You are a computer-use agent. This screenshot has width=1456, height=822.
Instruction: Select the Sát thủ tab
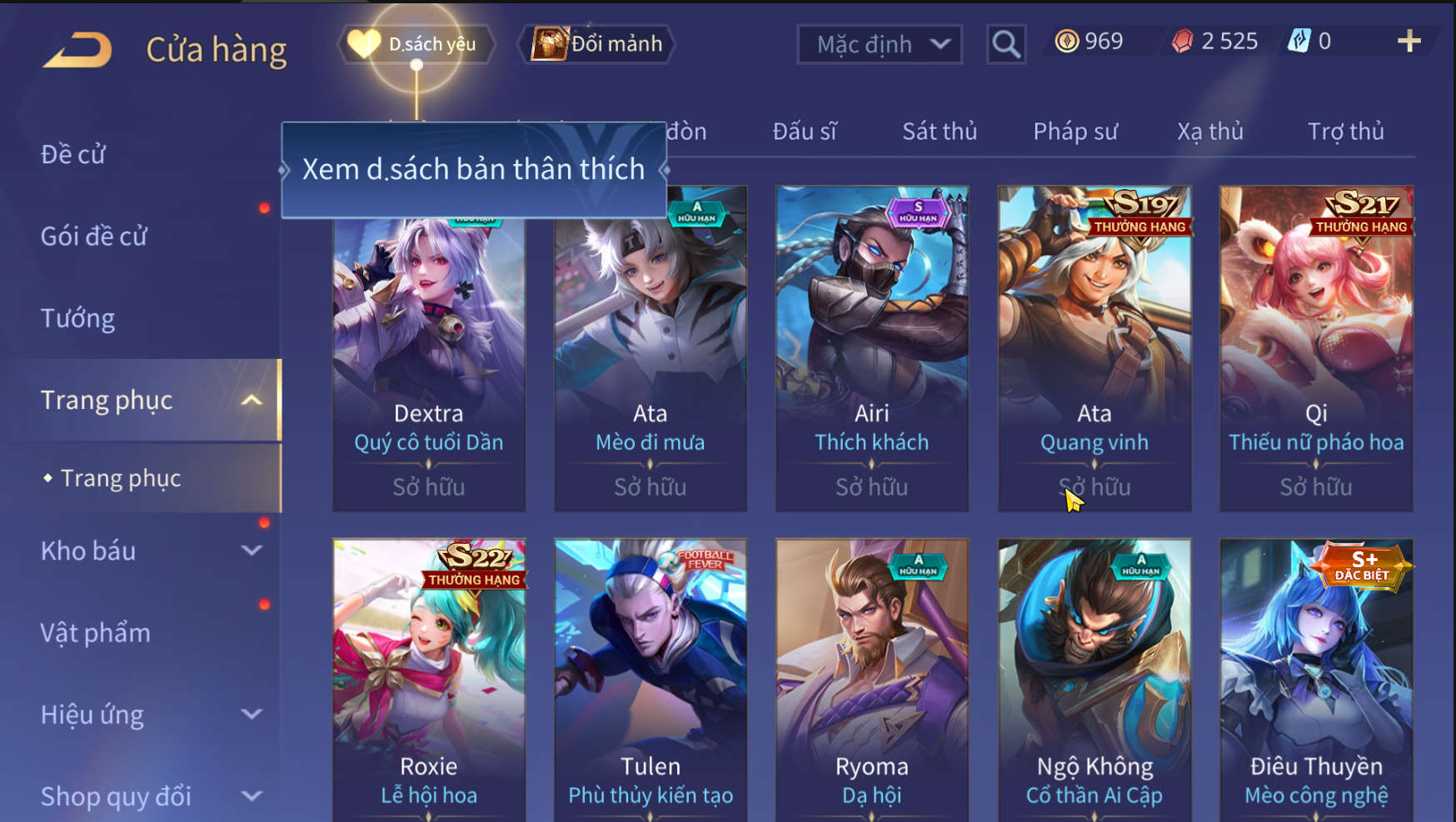(940, 132)
